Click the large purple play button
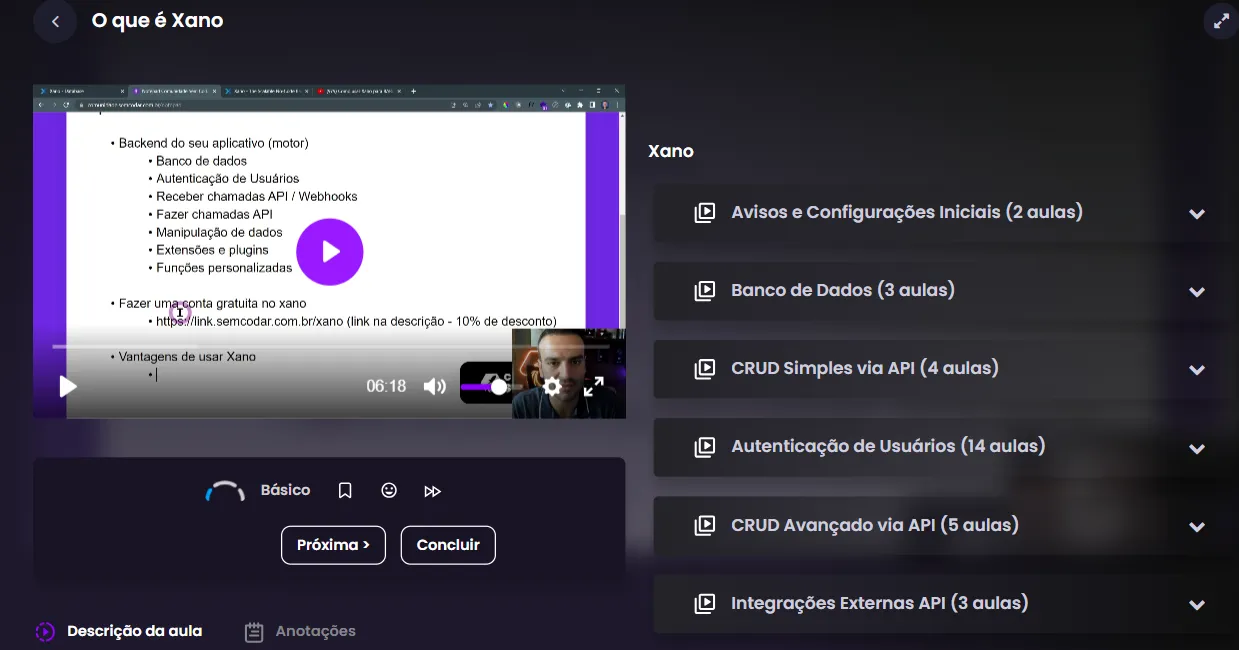 point(330,252)
